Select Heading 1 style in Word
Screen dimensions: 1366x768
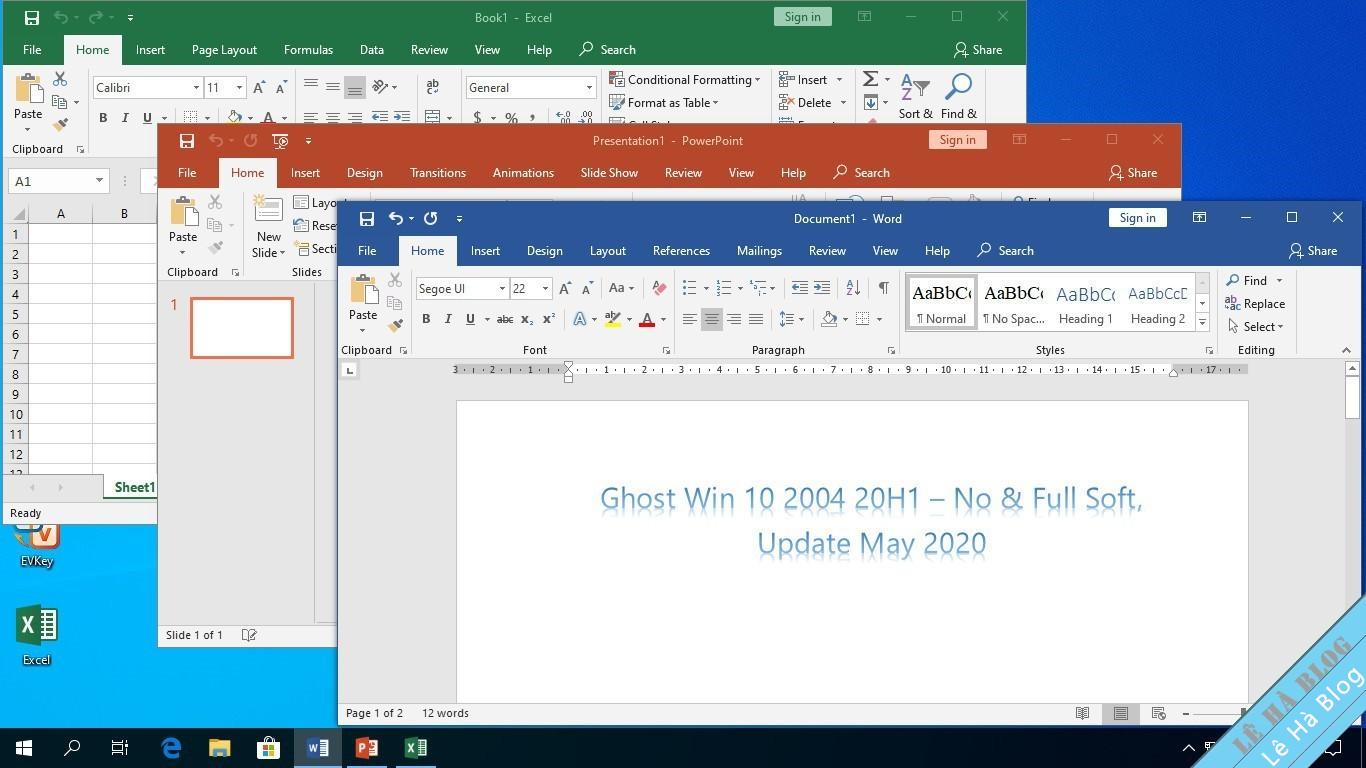click(x=1086, y=303)
